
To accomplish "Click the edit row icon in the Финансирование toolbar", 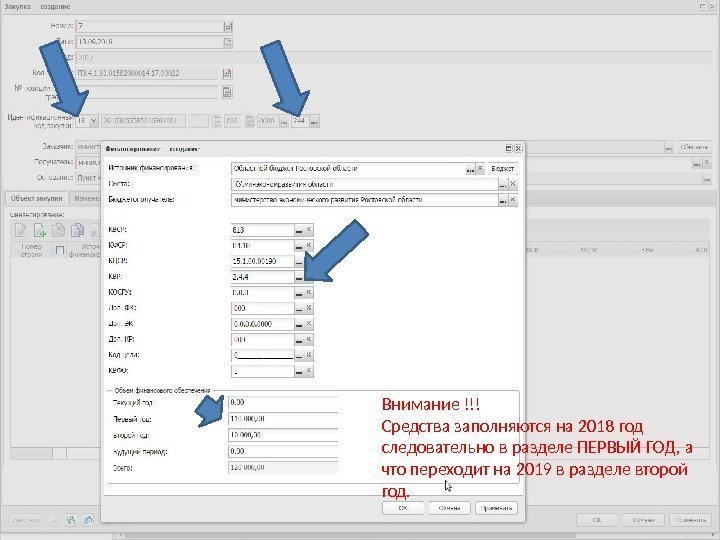I will (21, 230).
